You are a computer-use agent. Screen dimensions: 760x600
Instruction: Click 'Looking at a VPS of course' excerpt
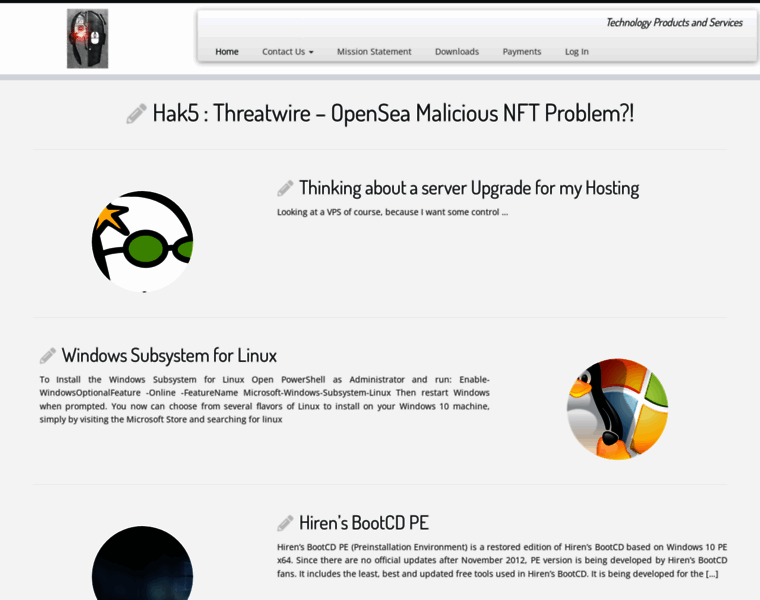[392, 212]
